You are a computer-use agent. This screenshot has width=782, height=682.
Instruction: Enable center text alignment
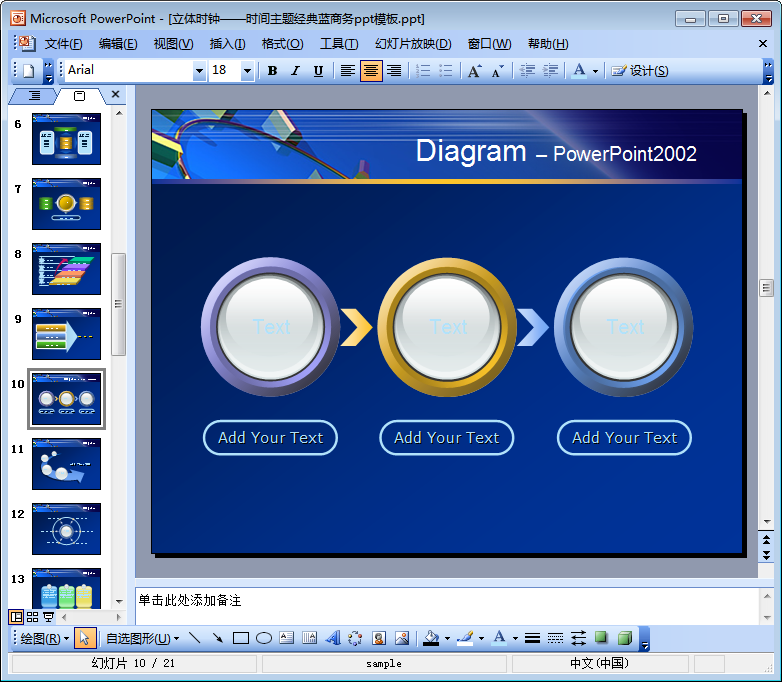pyautogui.click(x=371, y=70)
